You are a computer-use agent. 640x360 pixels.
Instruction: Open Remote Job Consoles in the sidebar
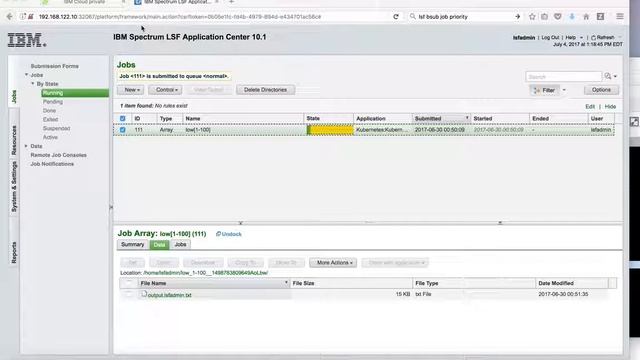[x=58, y=155]
